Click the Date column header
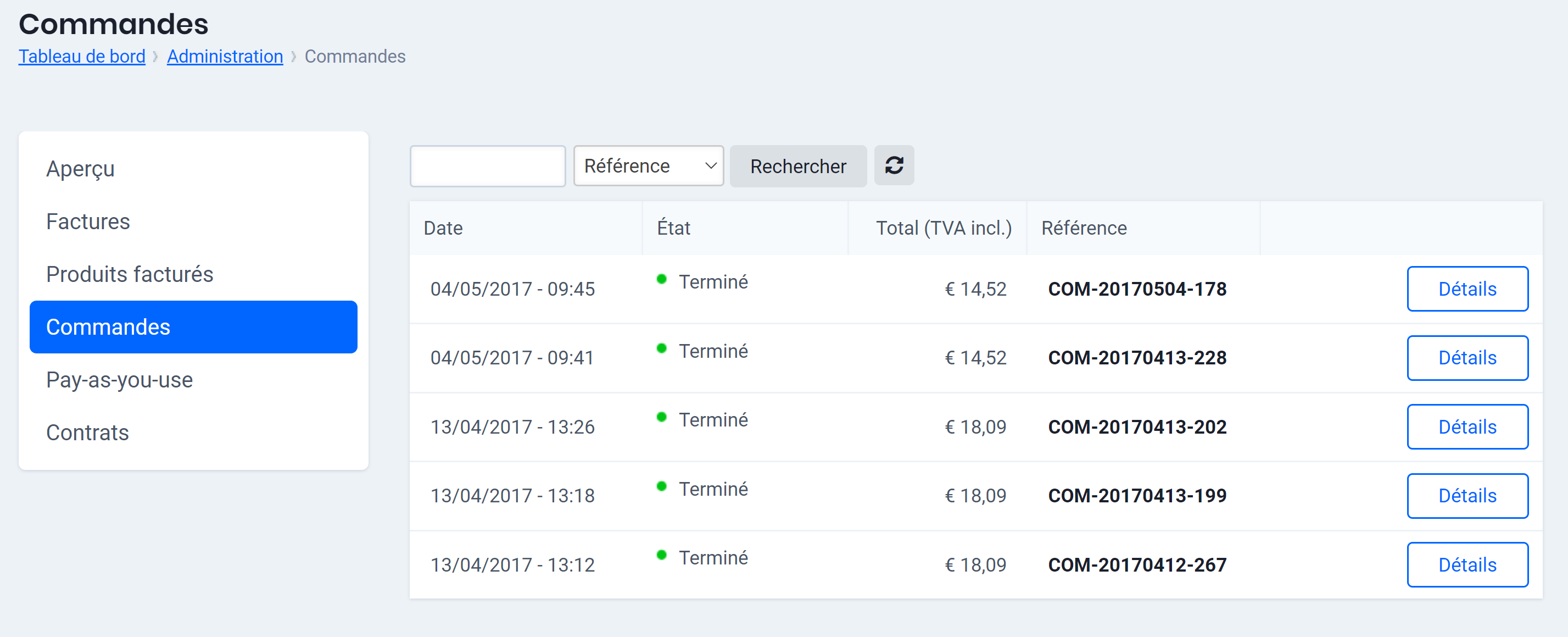Screen dimensions: 1568x637 pos(443,228)
